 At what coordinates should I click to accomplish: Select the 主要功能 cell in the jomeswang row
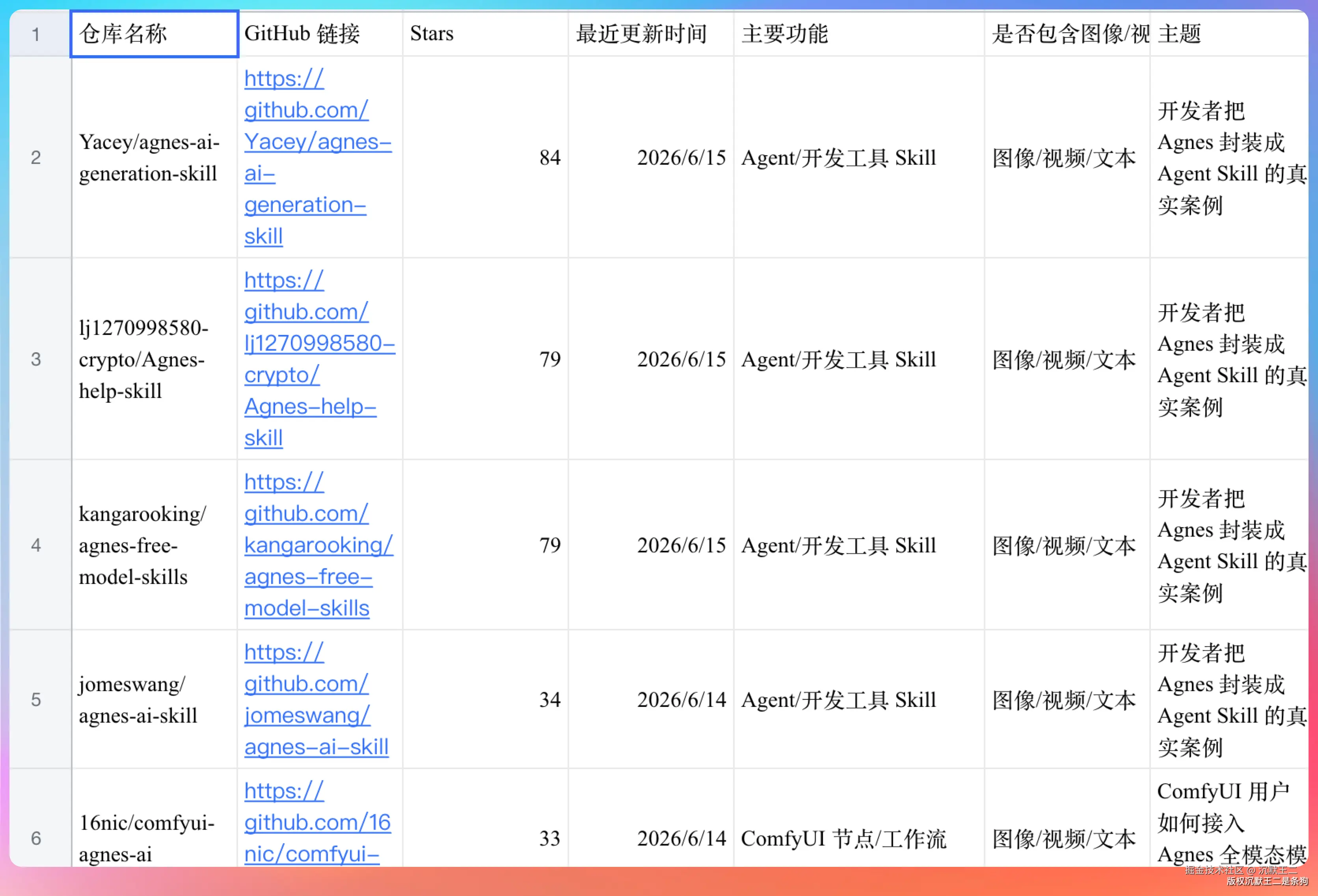coord(859,699)
